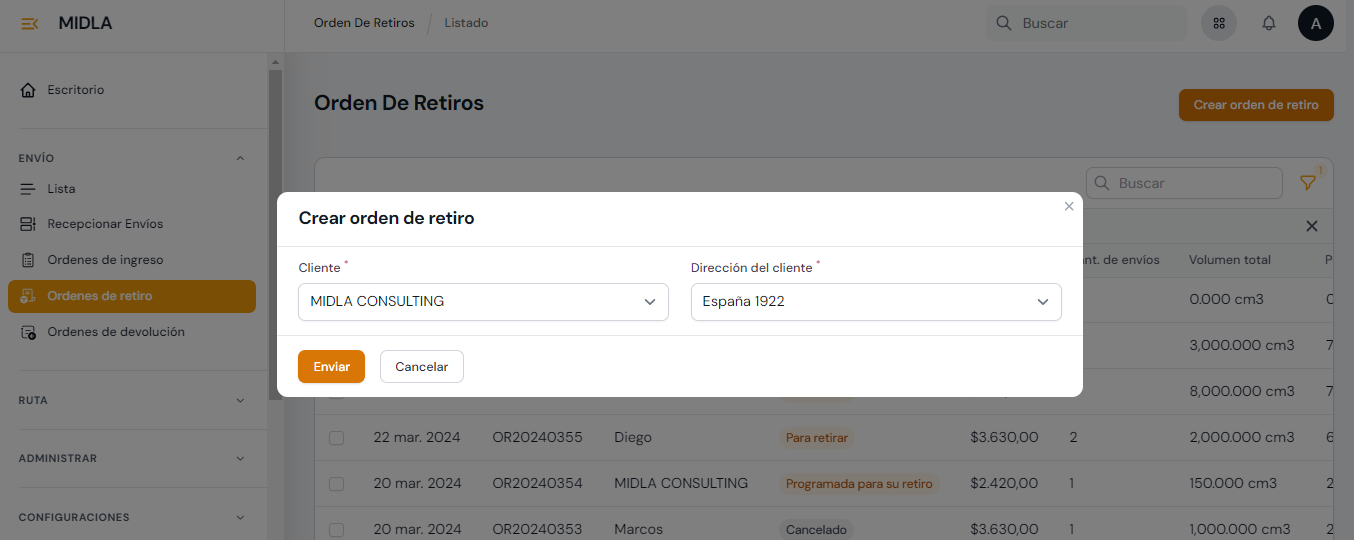Image resolution: width=1354 pixels, height=540 pixels.
Task: Click the Cancelar button
Action: pos(421,367)
